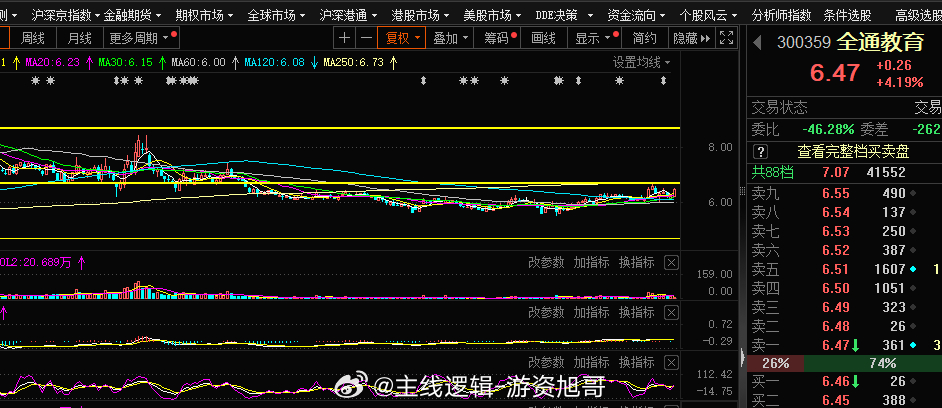Open the DDE决策 menu
Viewport: 942px width, 408px height.
tap(564, 14)
